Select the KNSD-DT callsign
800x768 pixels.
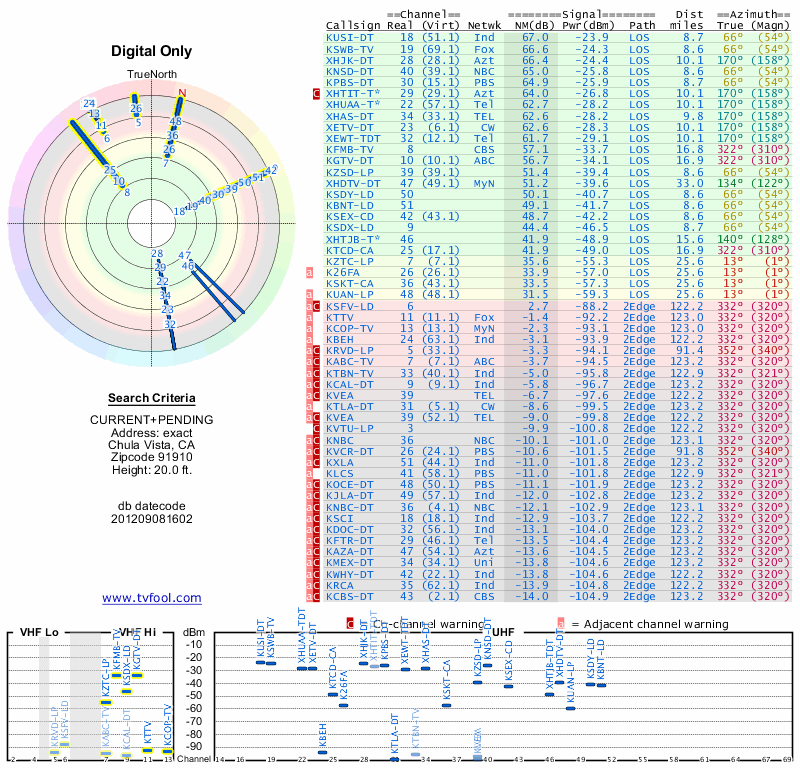[349, 71]
